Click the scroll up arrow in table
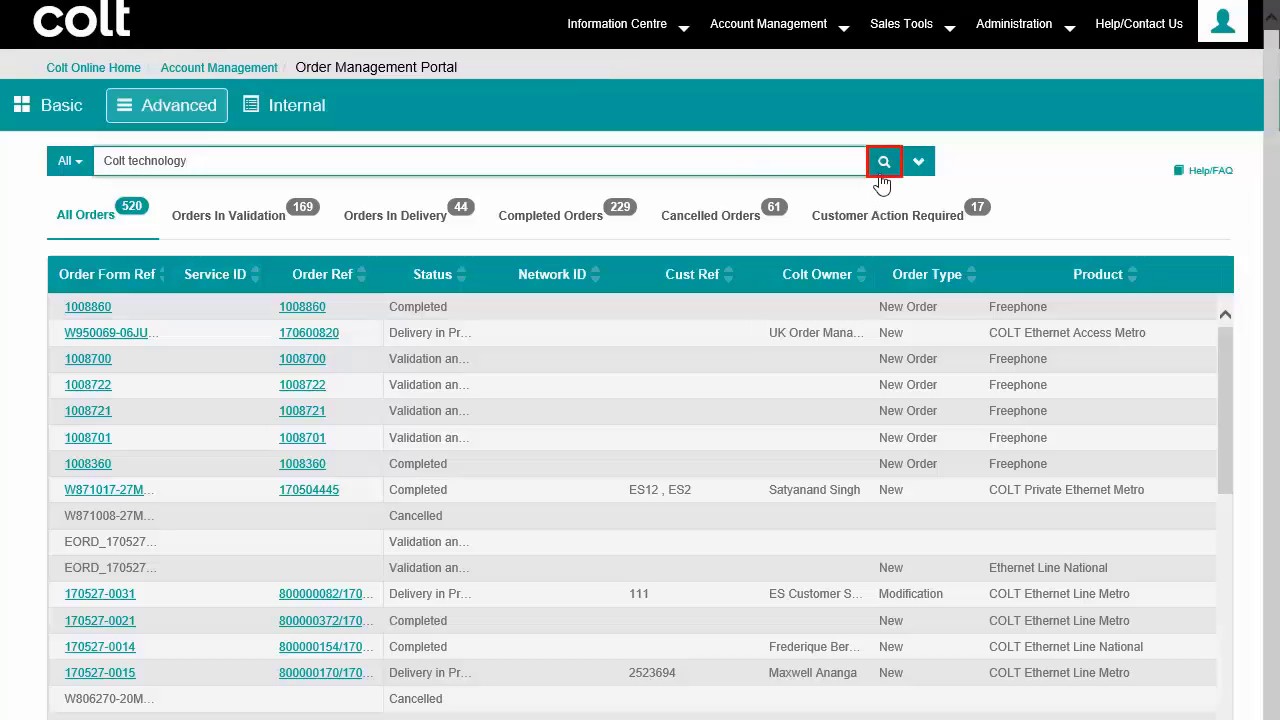1280x720 pixels. coord(1225,315)
